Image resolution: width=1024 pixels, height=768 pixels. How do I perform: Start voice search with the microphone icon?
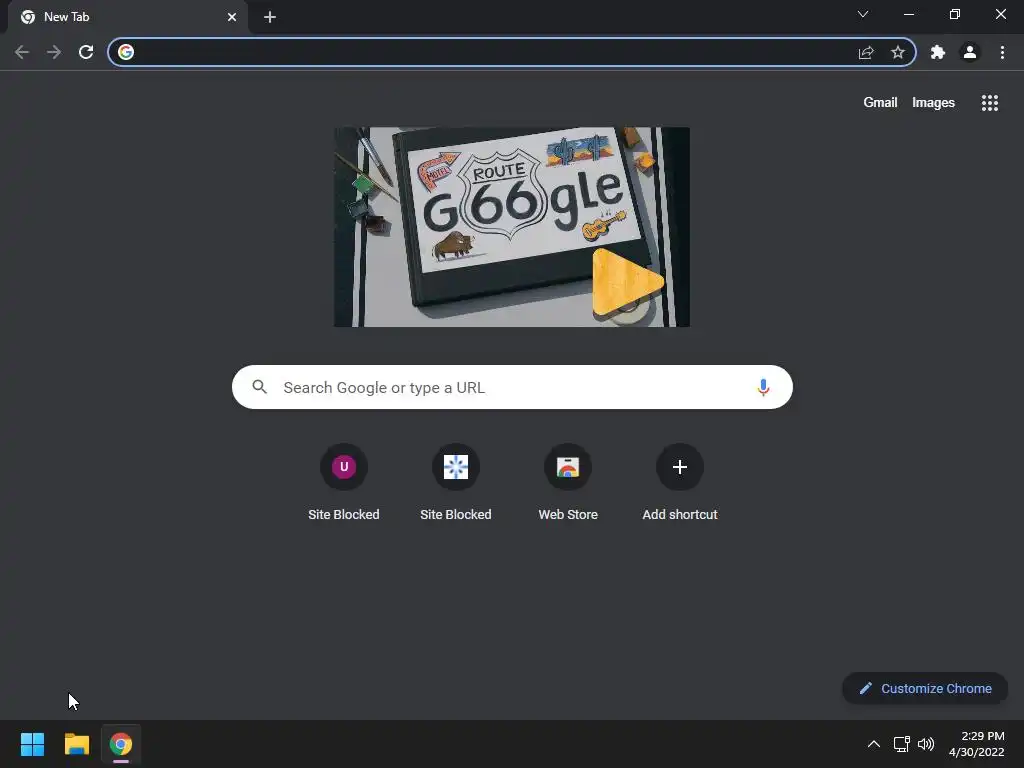tap(763, 387)
